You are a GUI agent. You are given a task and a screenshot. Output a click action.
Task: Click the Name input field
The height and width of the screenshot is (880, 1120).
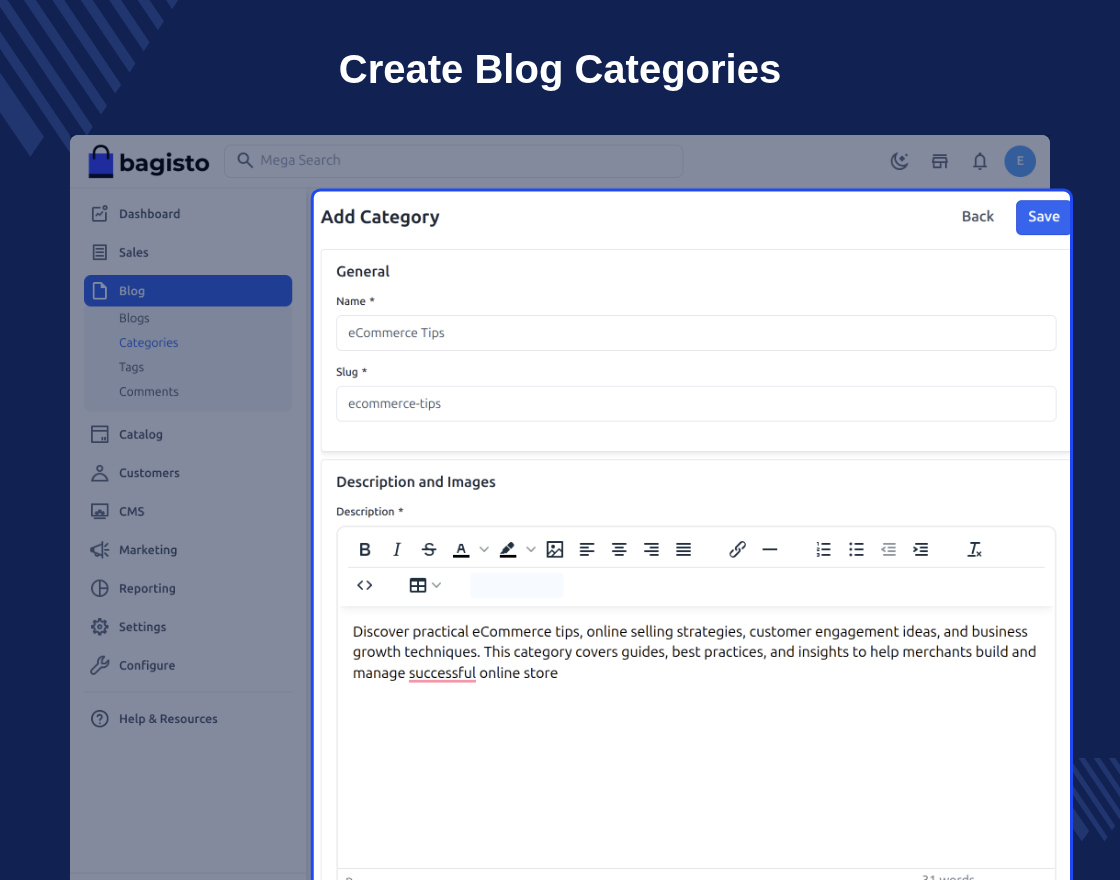[x=696, y=333]
